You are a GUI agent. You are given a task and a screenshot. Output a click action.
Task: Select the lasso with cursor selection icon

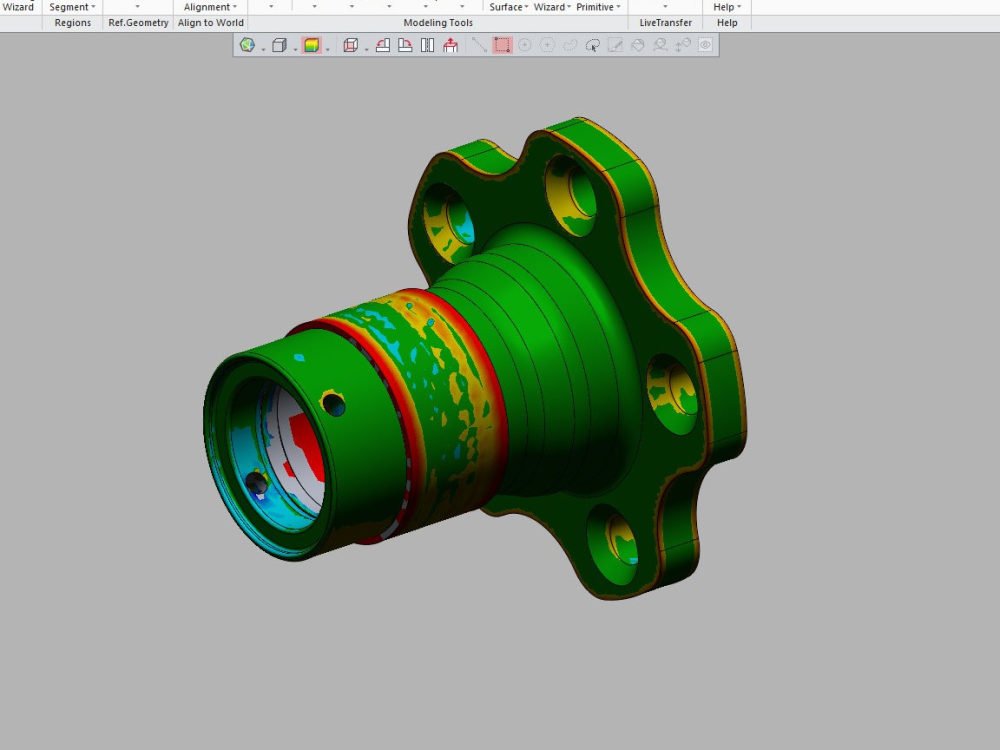(592, 45)
